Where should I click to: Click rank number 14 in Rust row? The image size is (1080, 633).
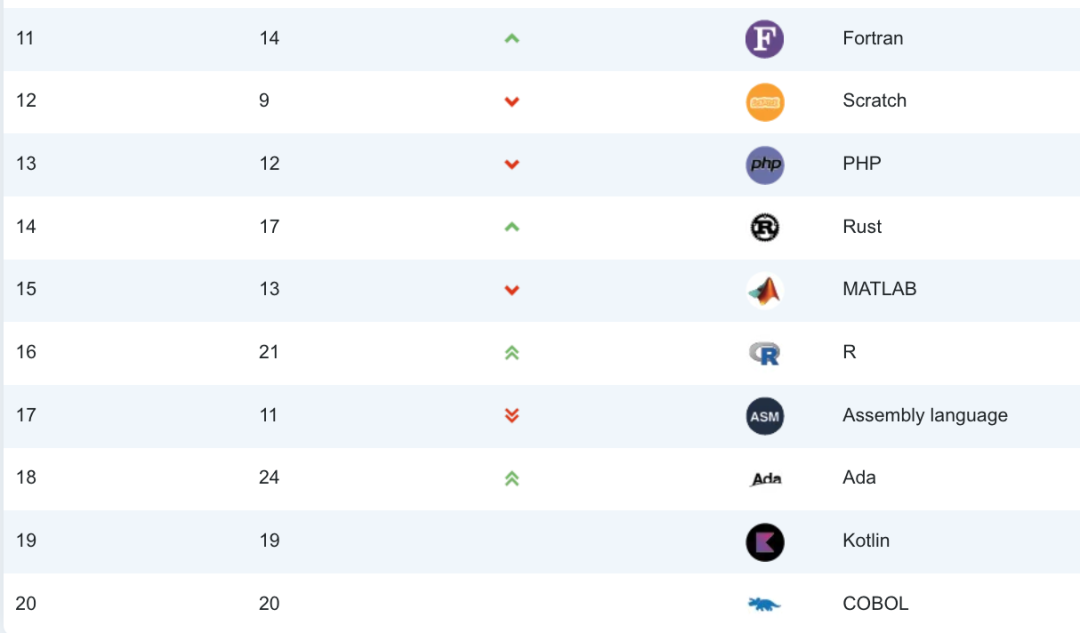[x=26, y=226]
